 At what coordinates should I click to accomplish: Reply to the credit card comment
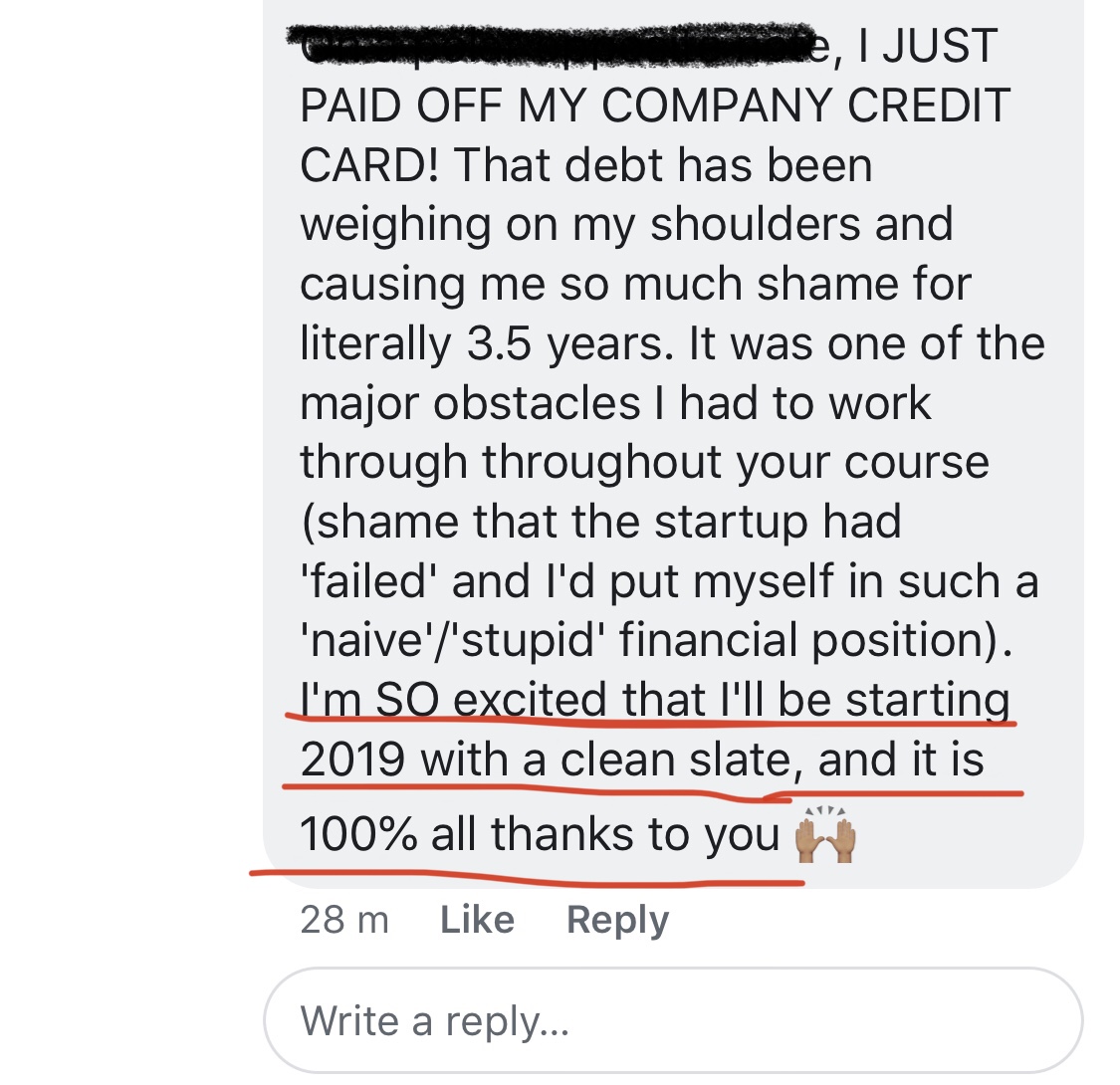617,919
